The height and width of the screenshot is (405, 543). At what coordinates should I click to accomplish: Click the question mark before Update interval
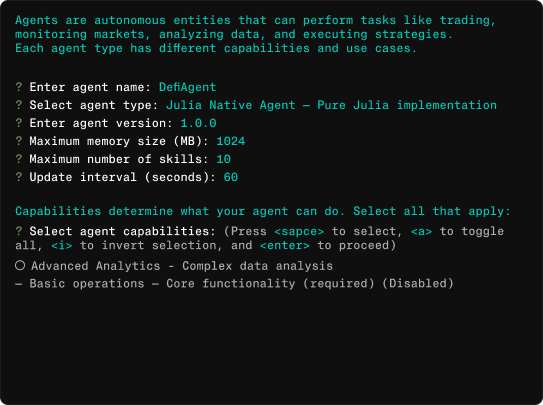click(19, 177)
